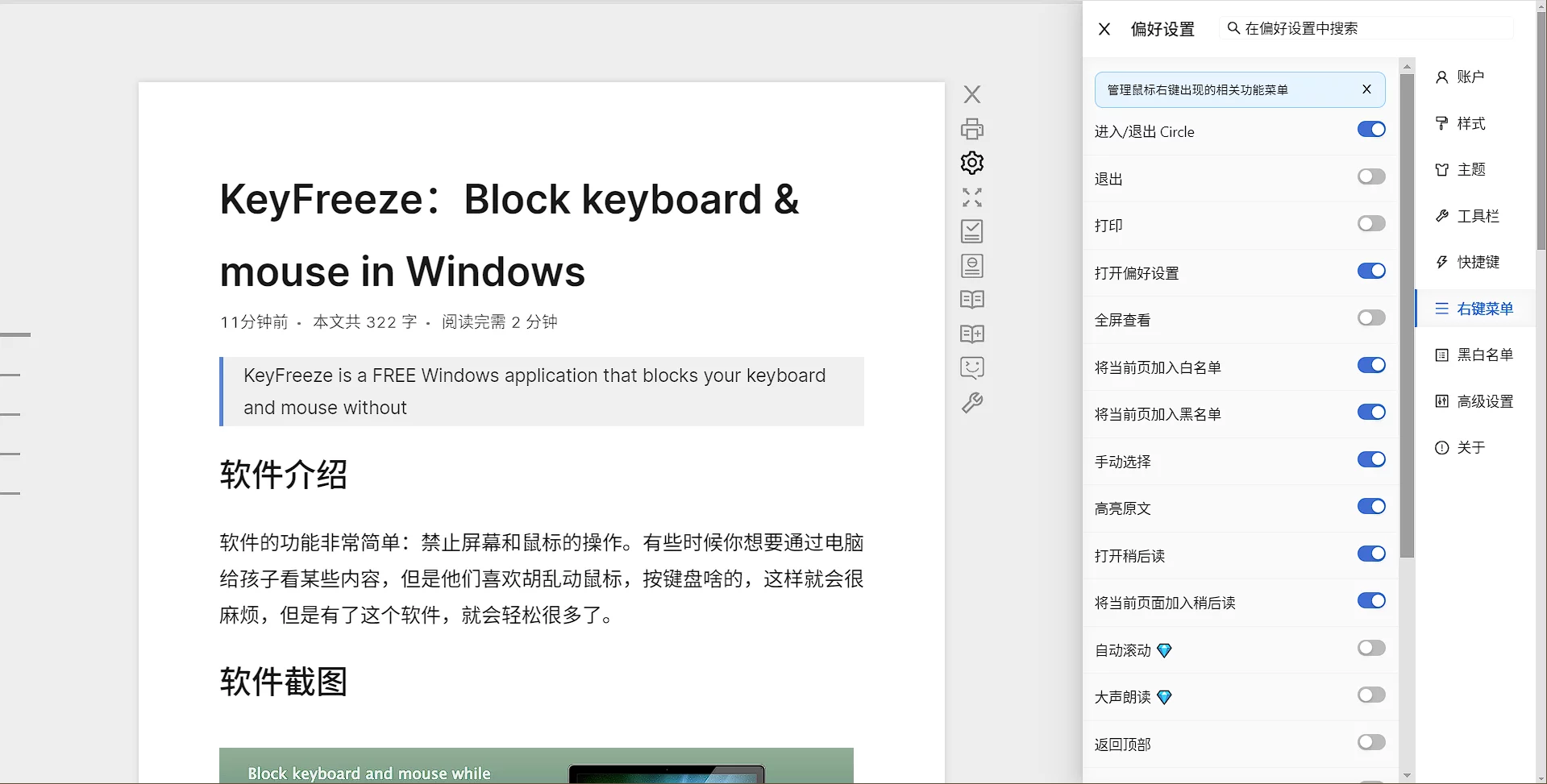Turn on the 全屏查看 switch
The height and width of the screenshot is (784, 1547).
(1370, 318)
